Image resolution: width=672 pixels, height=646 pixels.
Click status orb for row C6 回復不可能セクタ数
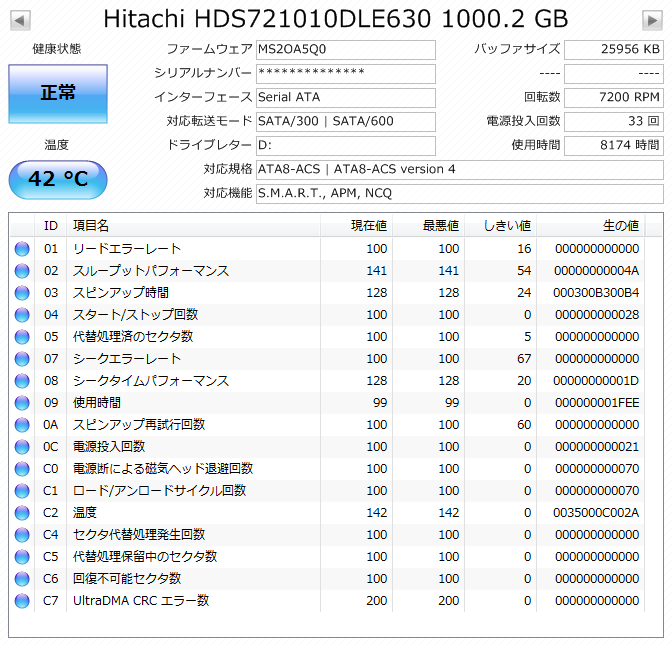[x=22, y=579]
